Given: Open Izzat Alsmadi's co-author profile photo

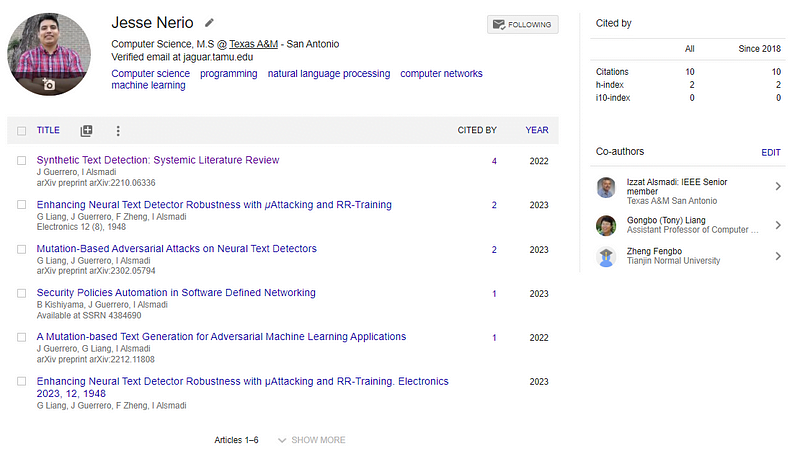Looking at the screenshot, I should click(606, 187).
